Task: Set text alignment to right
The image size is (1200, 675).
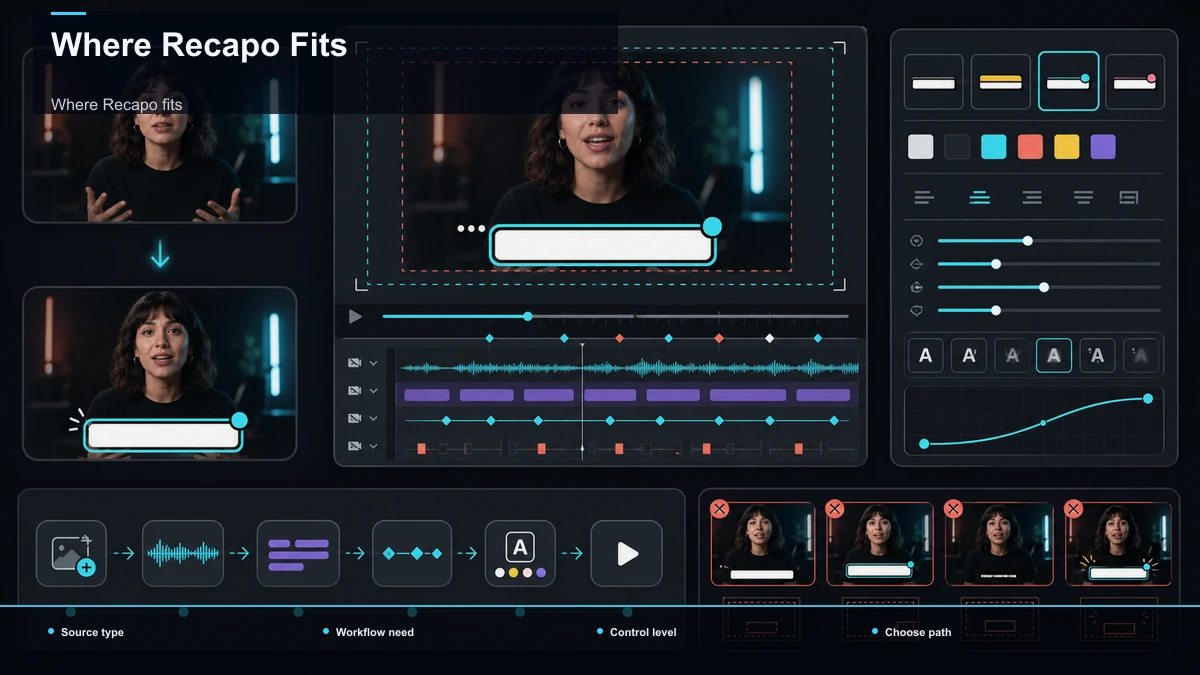Action: pos(1032,198)
